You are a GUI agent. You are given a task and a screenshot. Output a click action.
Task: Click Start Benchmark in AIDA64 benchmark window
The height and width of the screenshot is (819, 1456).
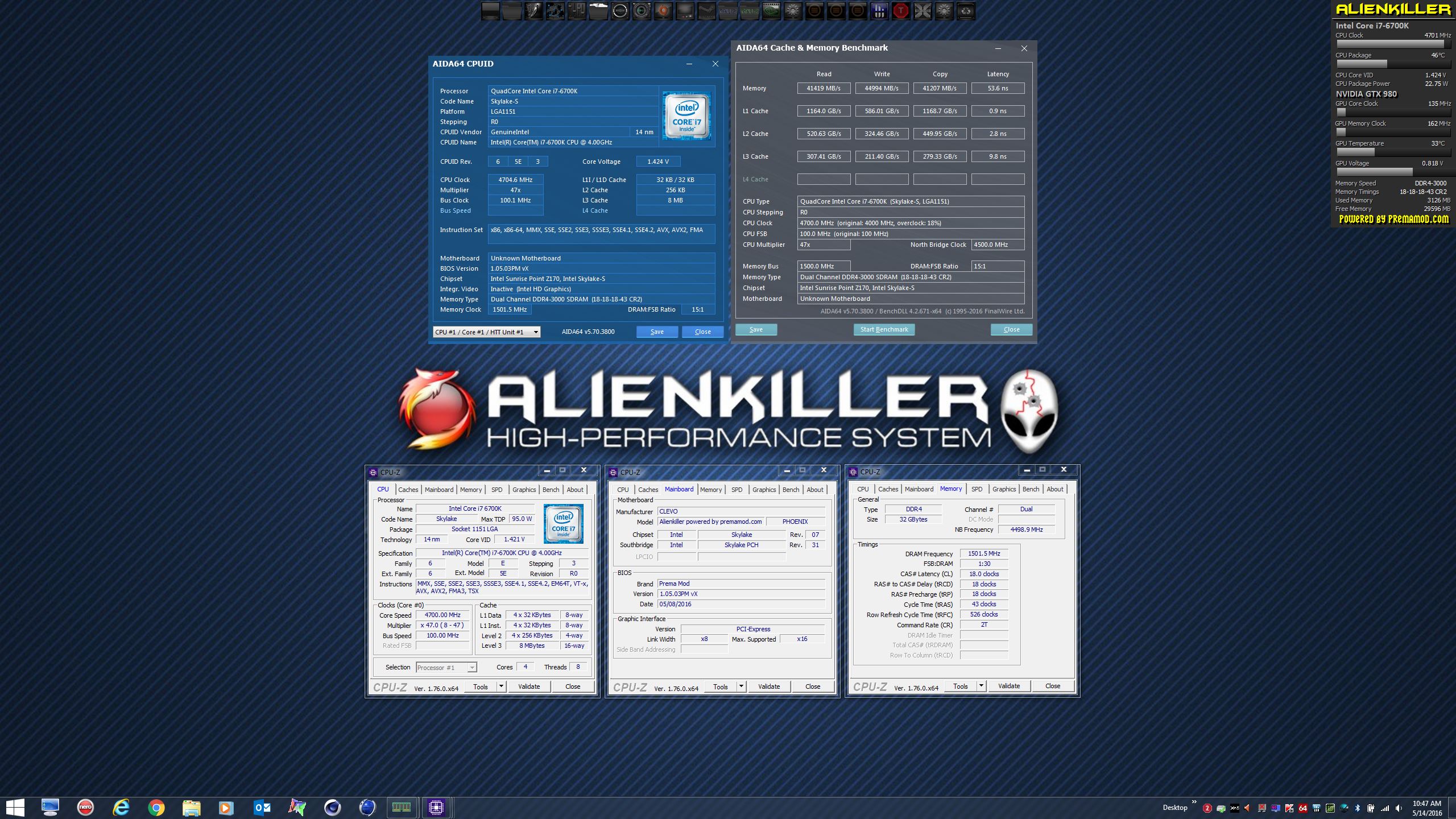[x=884, y=330]
